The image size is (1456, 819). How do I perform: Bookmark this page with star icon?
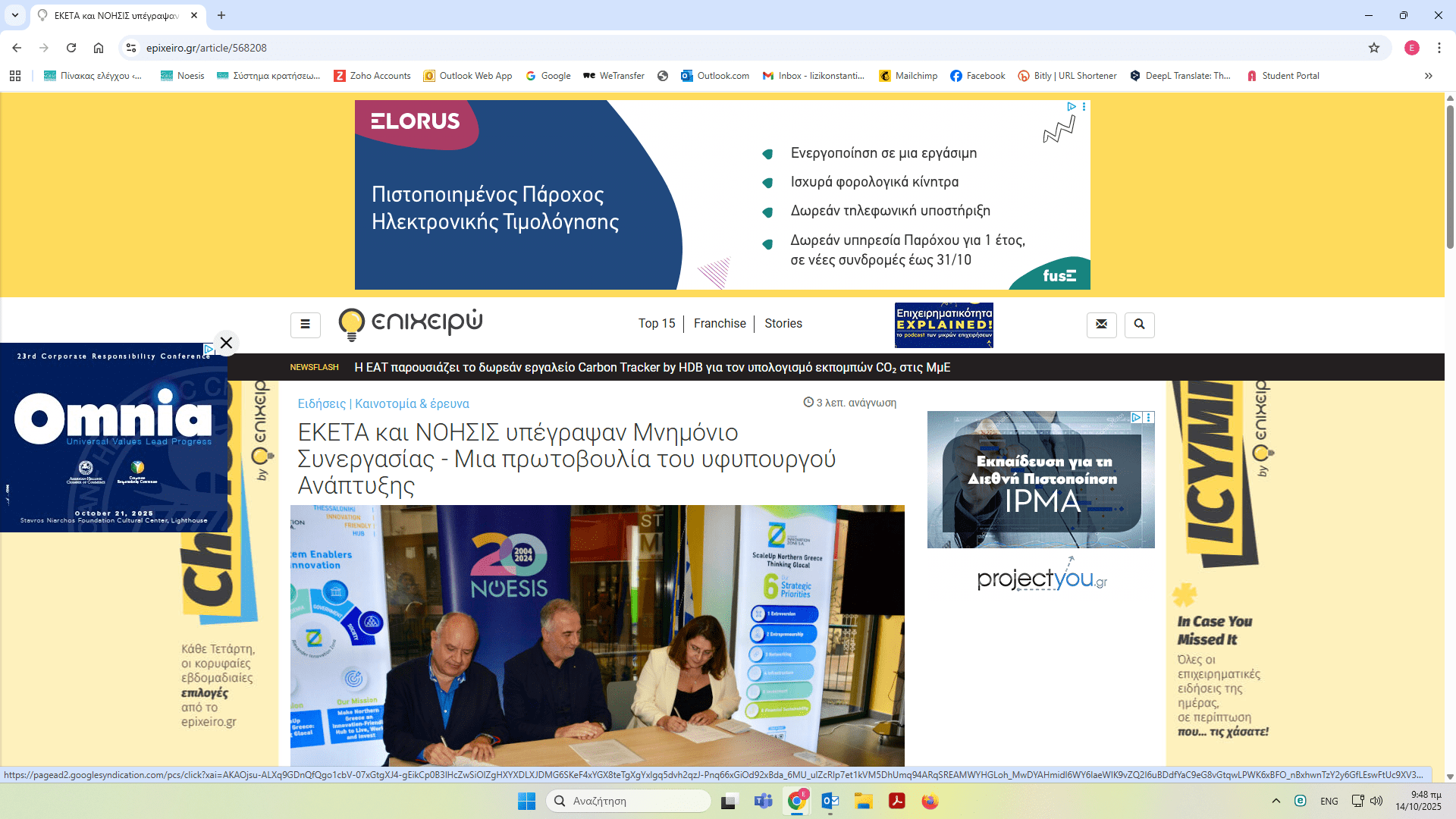(x=1374, y=48)
